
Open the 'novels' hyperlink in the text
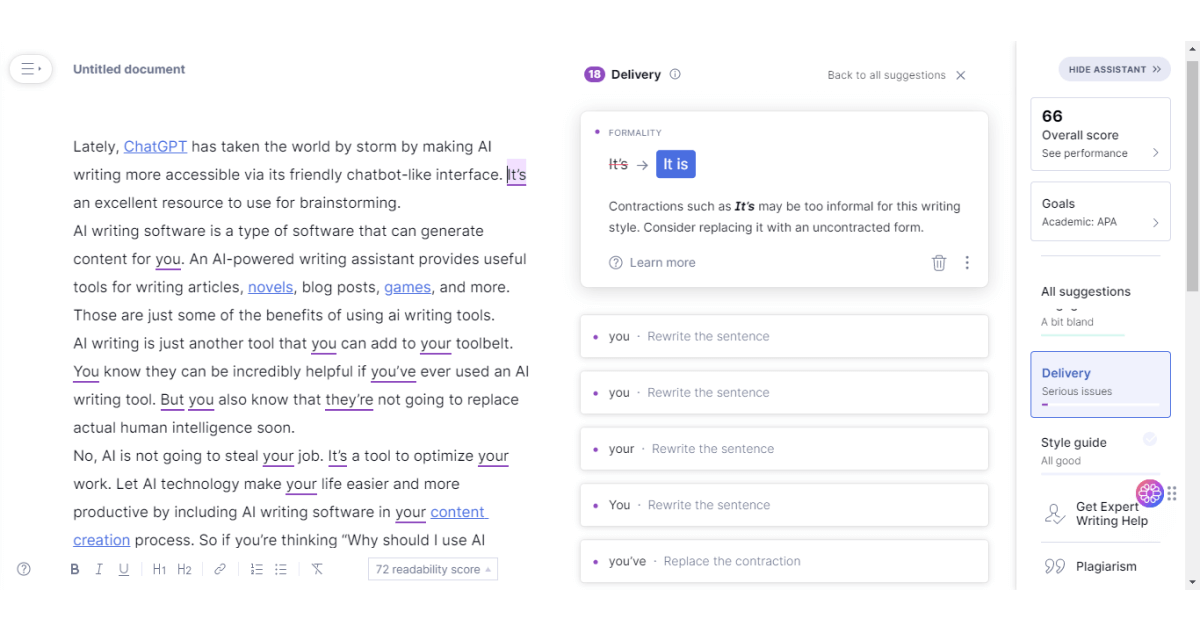click(x=271, y=287)
